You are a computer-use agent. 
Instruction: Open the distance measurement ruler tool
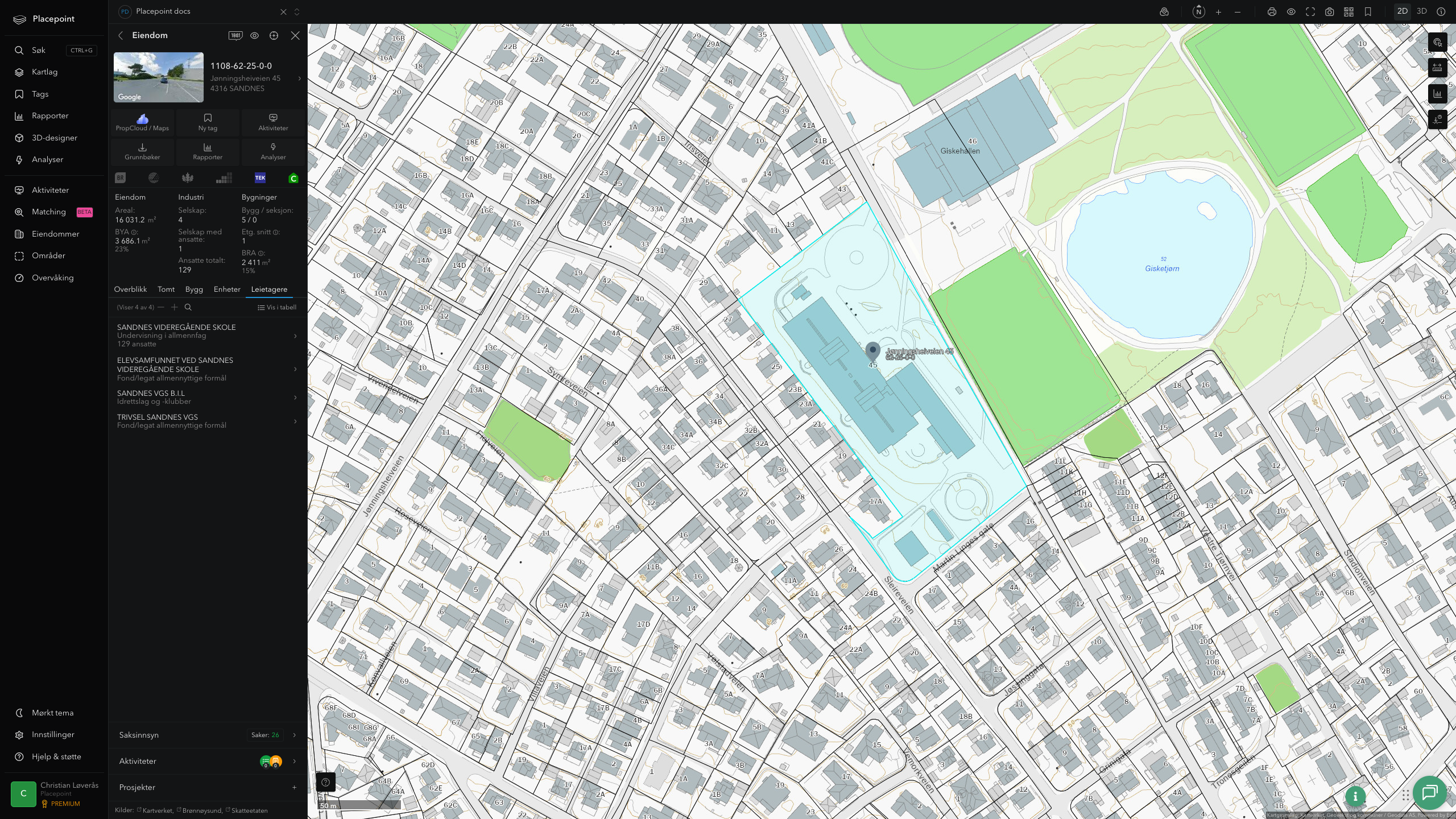[x=1437, y=68]
